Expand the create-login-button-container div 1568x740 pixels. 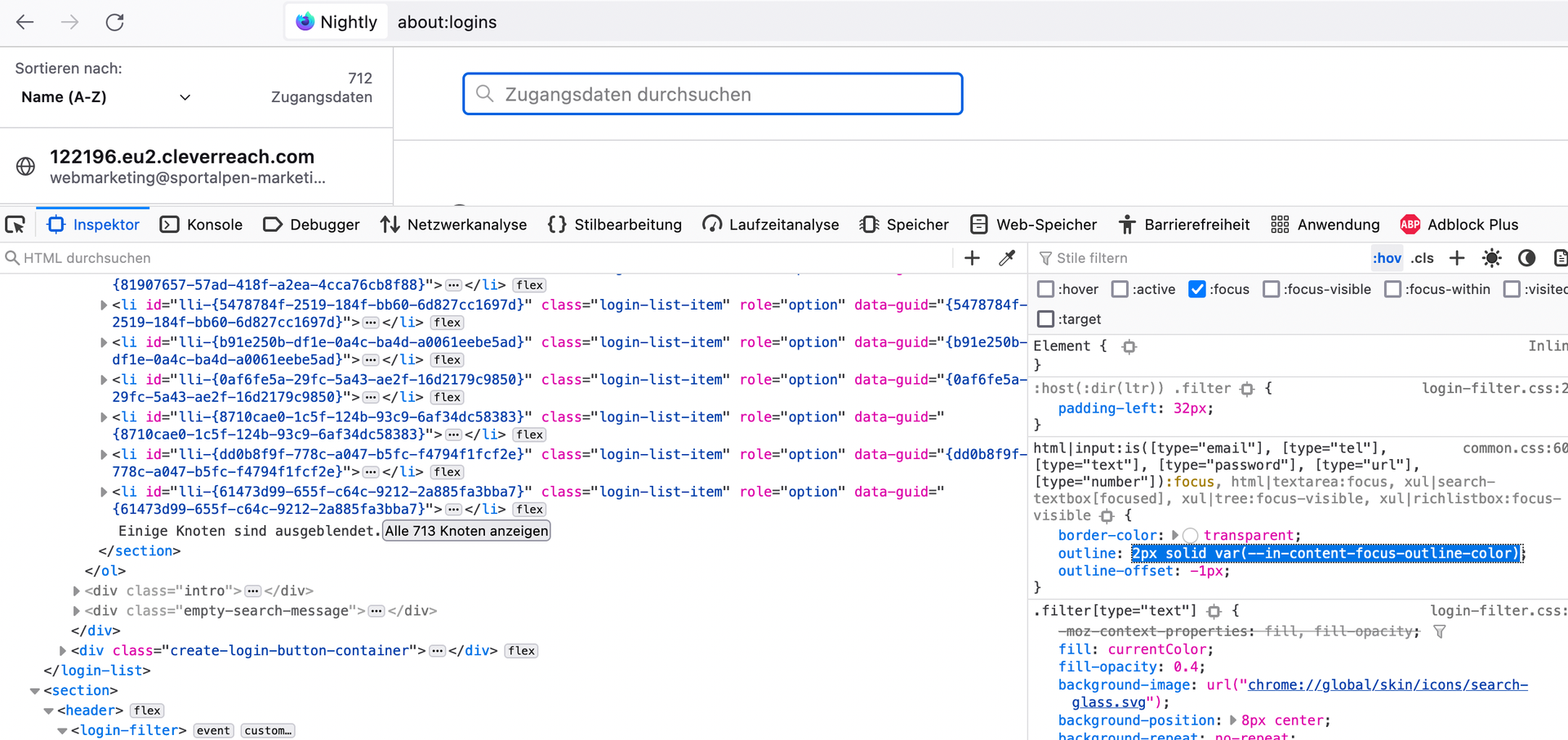63,651
